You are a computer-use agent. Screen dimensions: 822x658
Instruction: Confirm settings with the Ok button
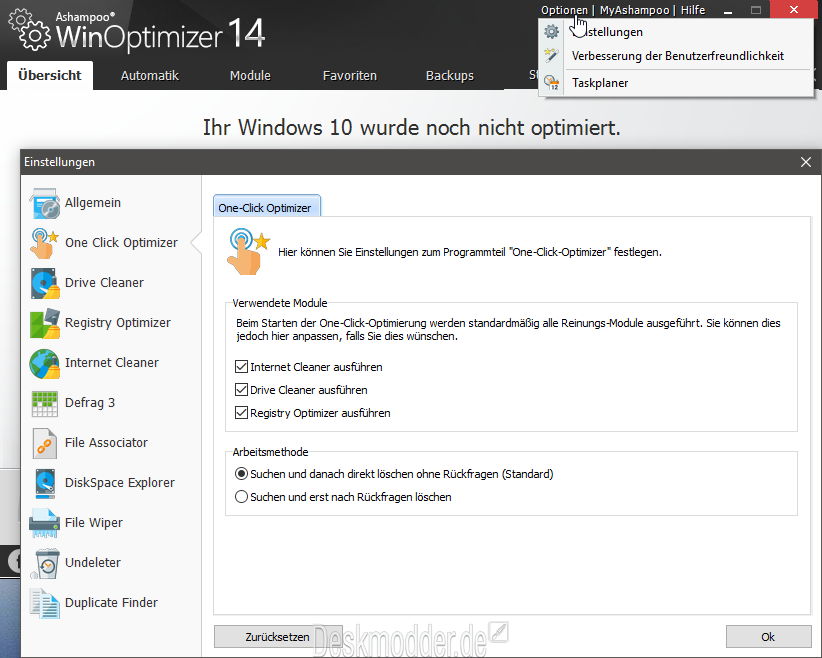tap(768, 637)
